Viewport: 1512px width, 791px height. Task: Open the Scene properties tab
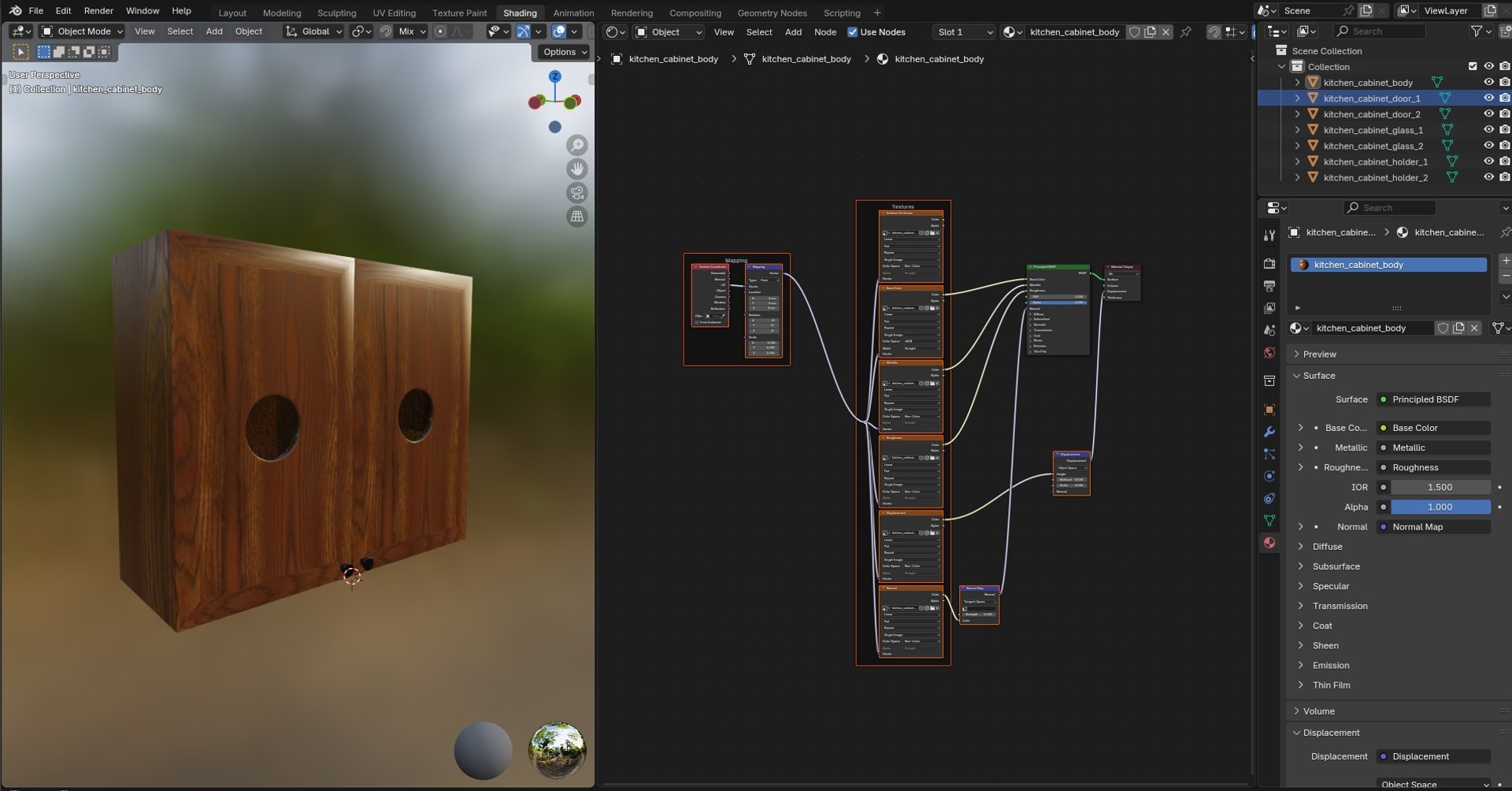pyautogui.click(x=1269, y=330)
